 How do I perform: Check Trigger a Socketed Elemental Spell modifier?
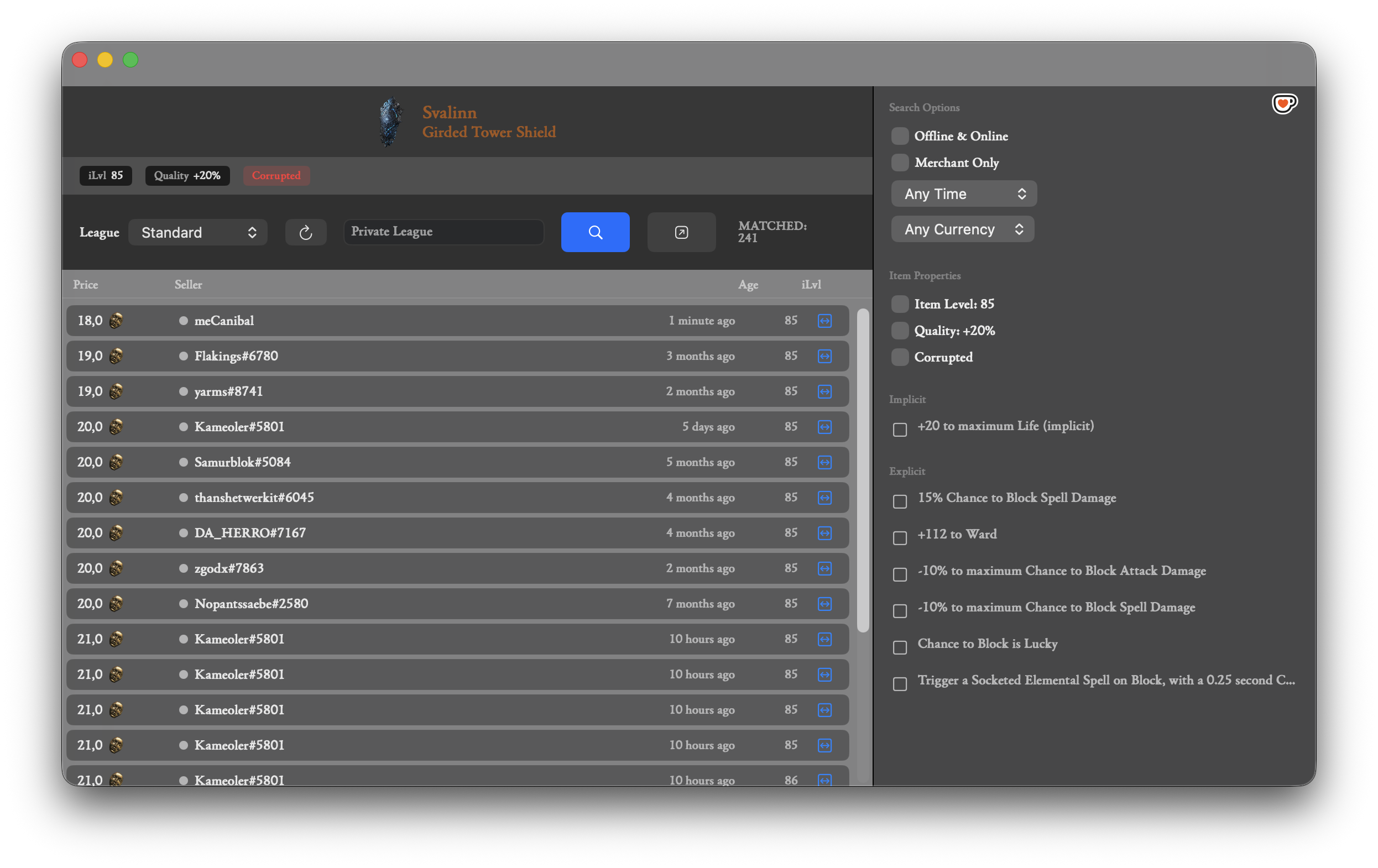900,684
